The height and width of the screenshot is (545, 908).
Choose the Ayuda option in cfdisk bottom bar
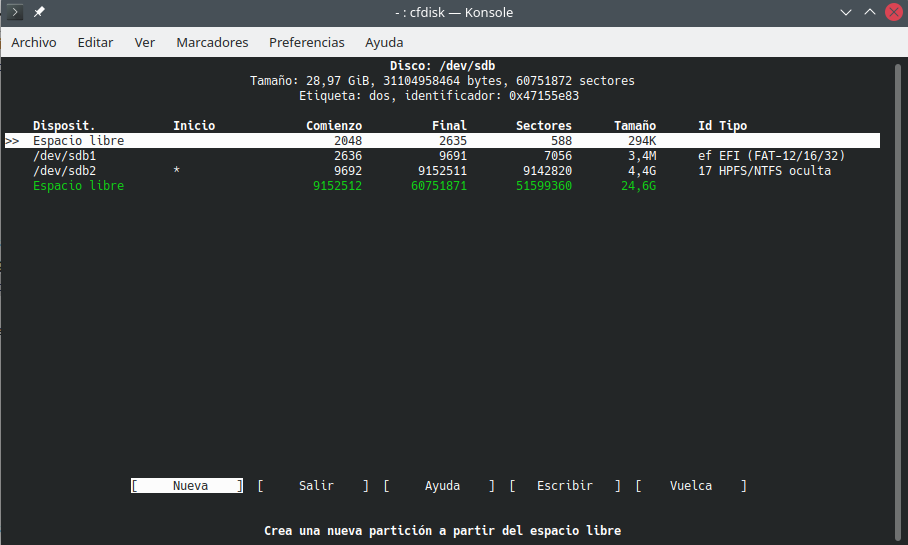click(x=442, y=486)
